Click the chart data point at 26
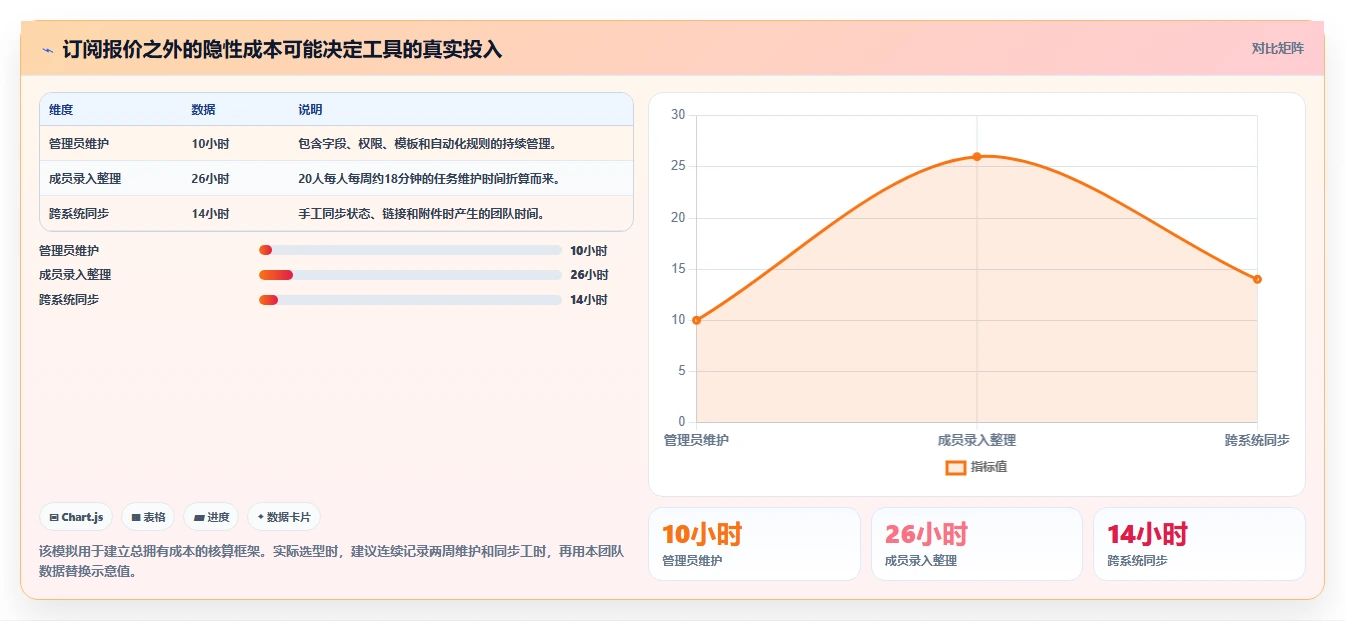Image resolution: width=1345 pixels, height=621 pixels. pos(977,156)
